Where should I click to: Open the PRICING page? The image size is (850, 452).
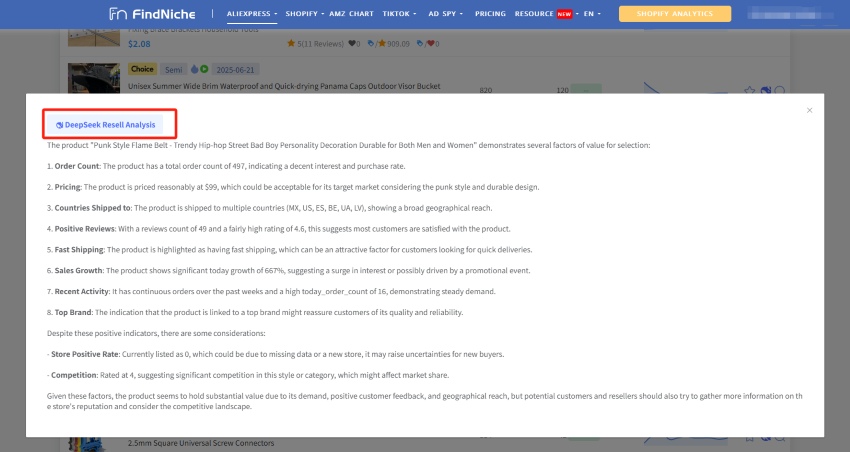tap(490, 14)
